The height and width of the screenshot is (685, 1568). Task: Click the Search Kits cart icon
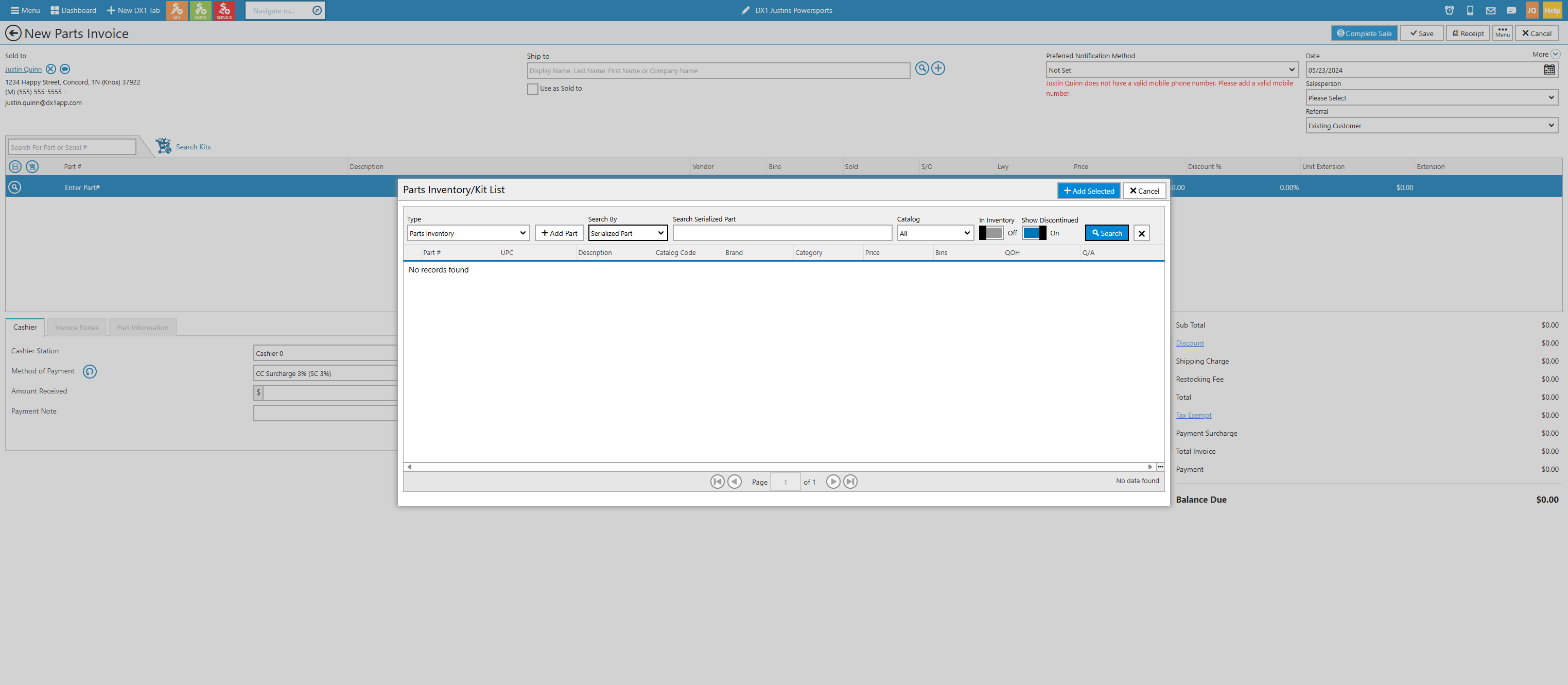point(164,146)
